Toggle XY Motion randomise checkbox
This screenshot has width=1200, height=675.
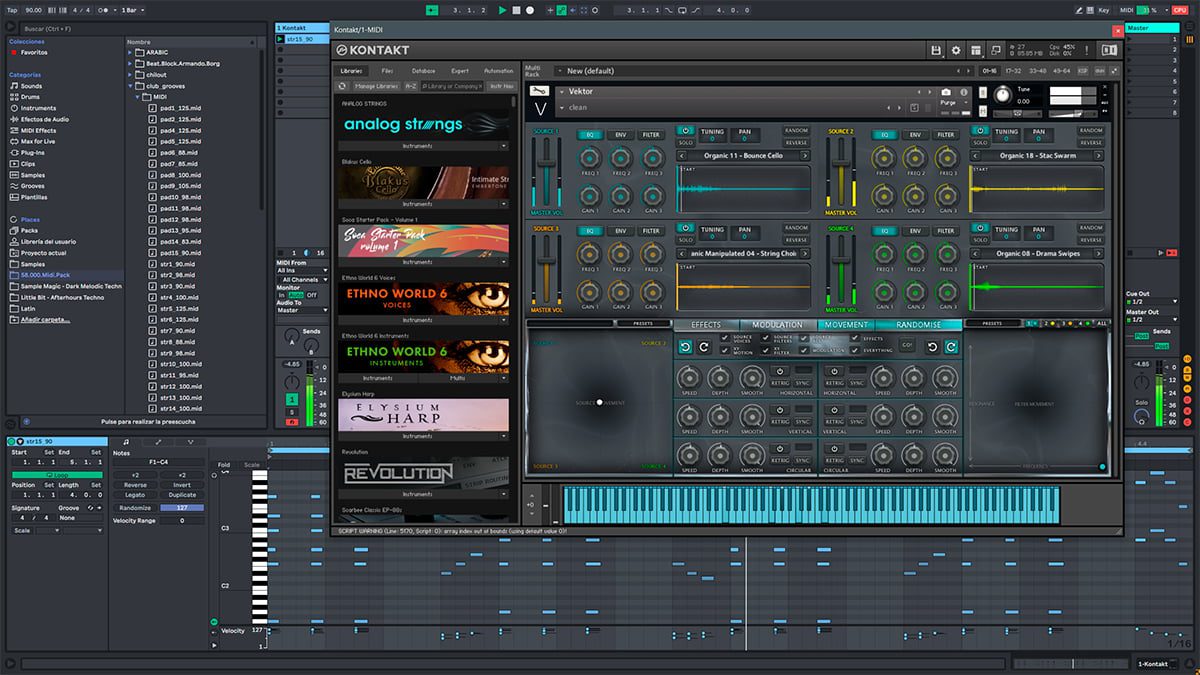tap(725, 351)
